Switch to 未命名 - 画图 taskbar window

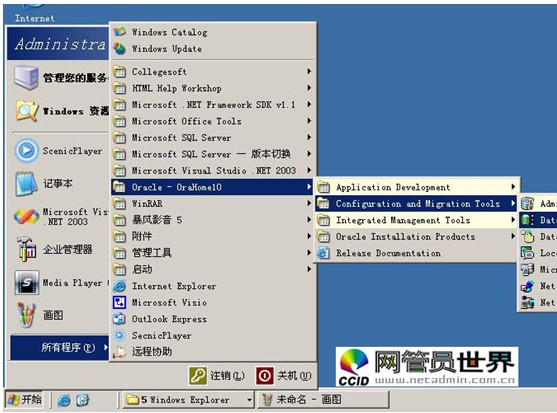coord(323,400)
